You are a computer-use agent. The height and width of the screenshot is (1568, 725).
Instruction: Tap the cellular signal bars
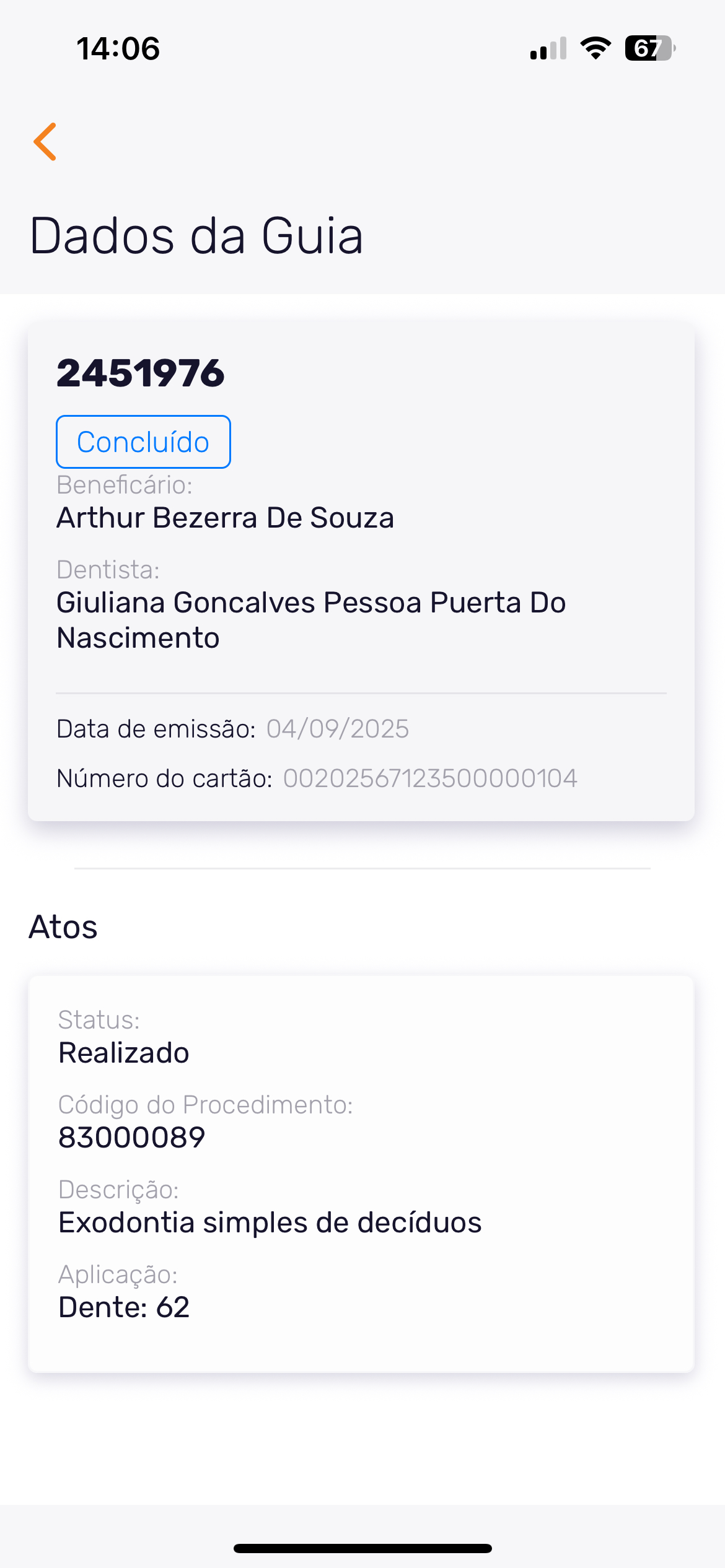(548, 48)
